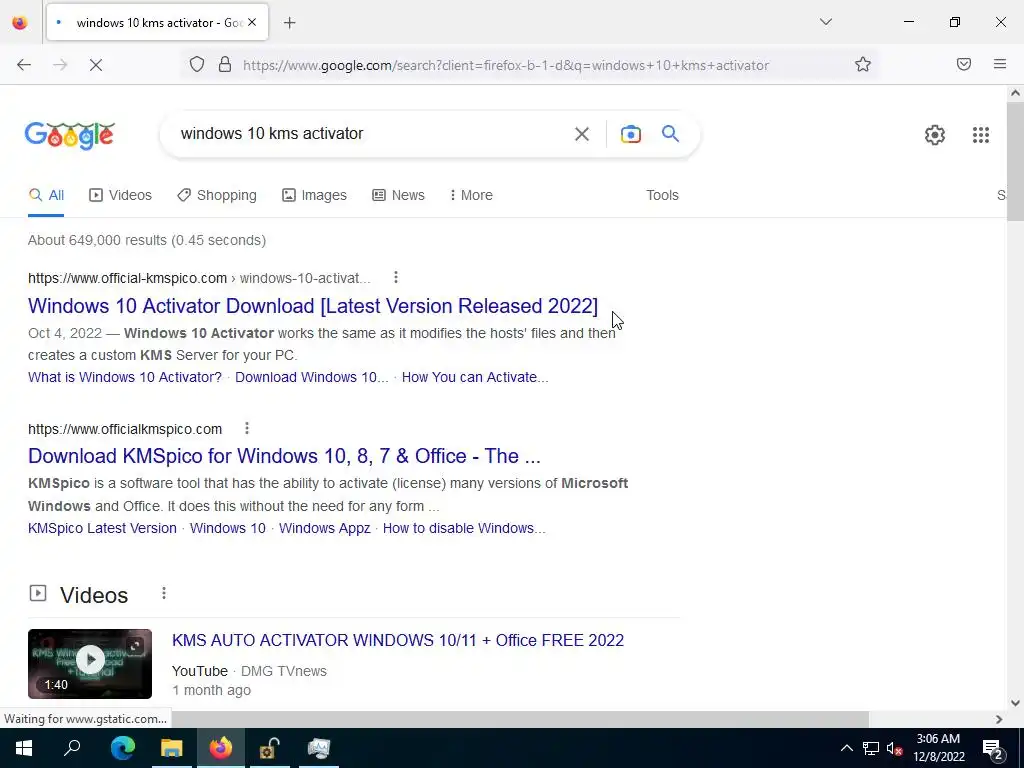1024x768 pixels.
Task: Open 'Download Windows 10...' sitelink
Action: (x=312, y=377)
